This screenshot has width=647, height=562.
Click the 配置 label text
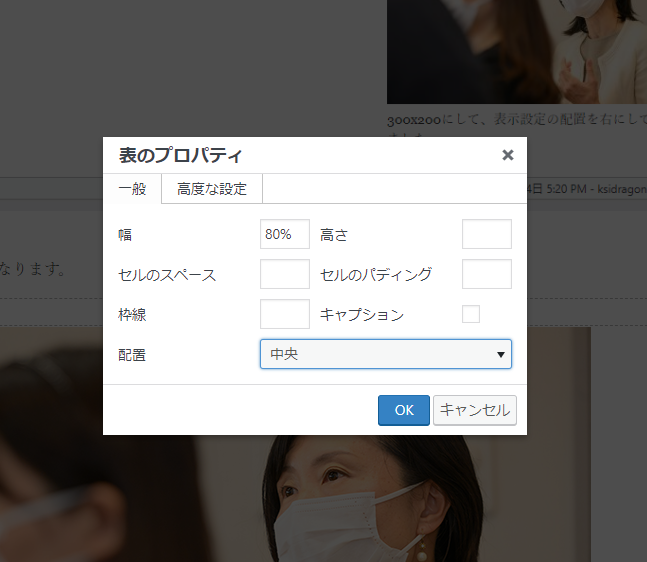pos(132,355)
